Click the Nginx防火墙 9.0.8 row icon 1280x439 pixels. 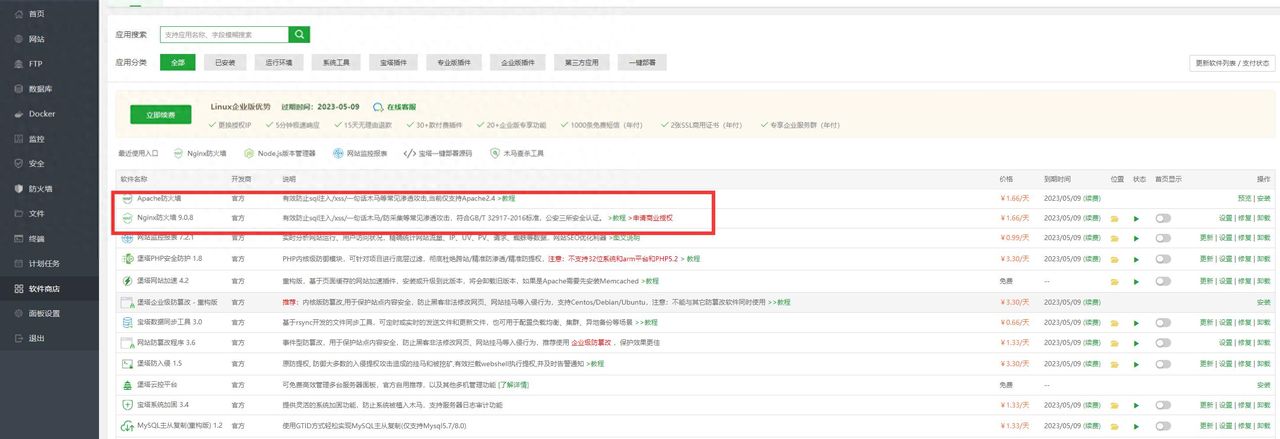point(127,217)
